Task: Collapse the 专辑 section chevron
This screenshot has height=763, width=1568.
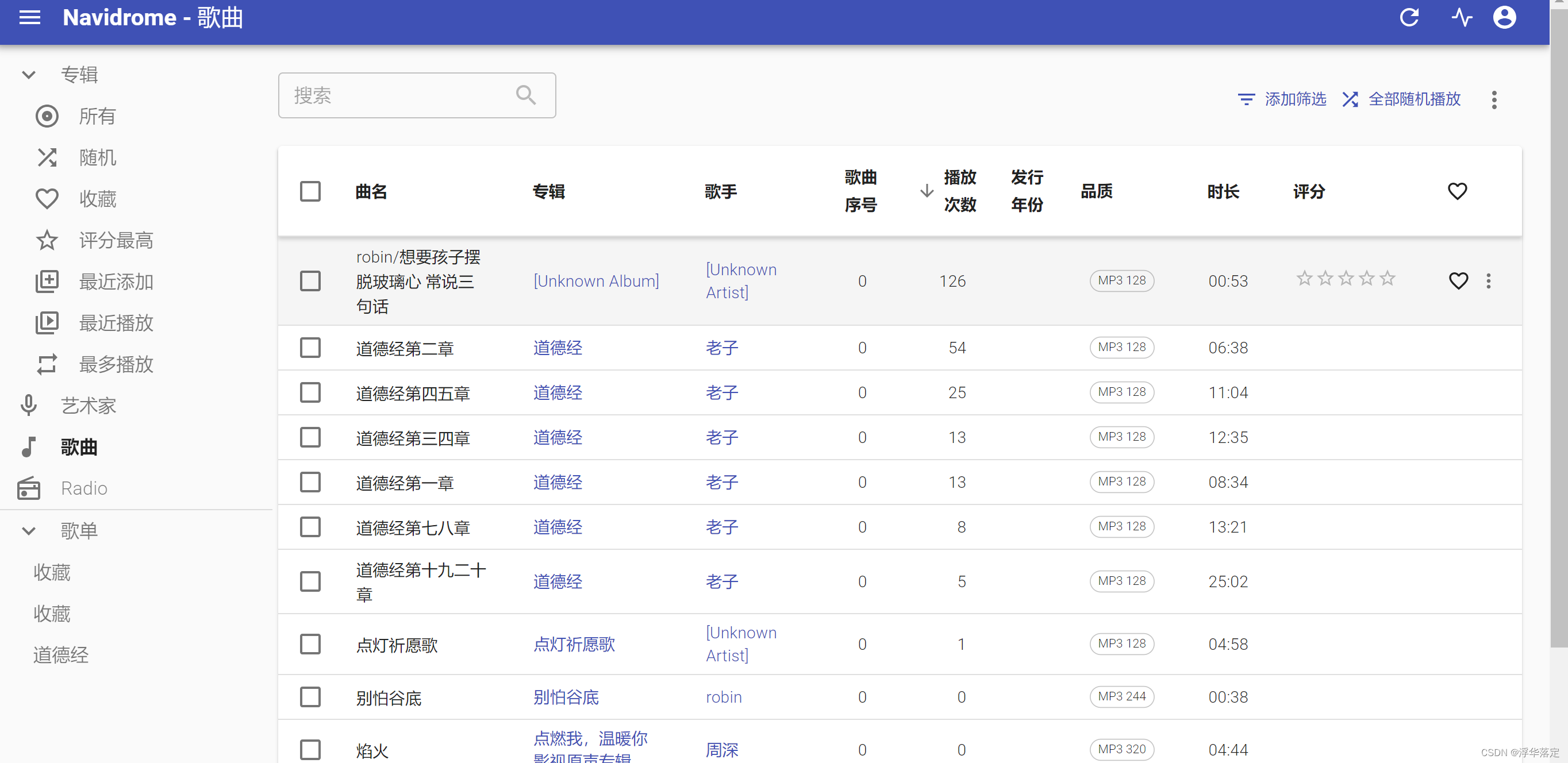Action: click(x=29, y=75)
